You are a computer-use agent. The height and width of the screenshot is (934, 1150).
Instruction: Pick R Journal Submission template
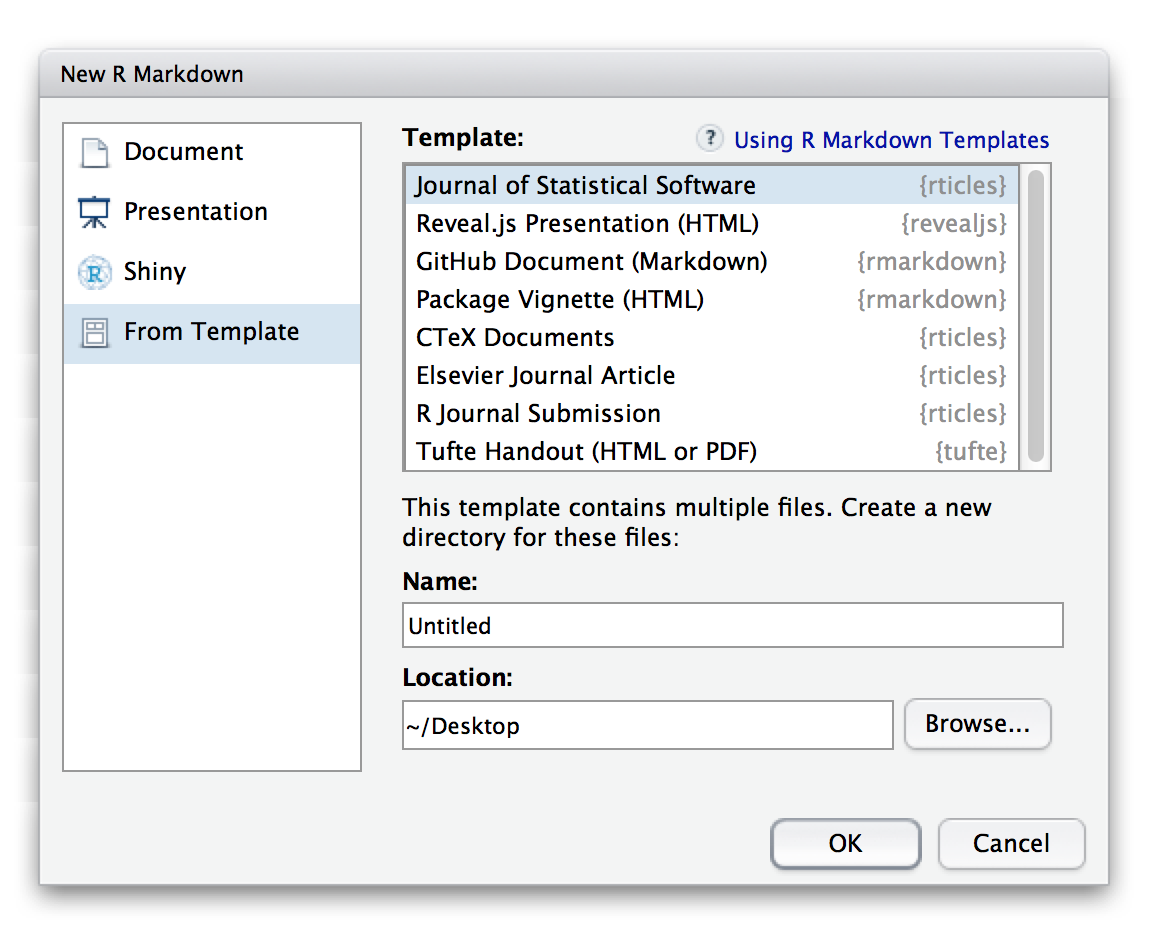click(711, 414)
